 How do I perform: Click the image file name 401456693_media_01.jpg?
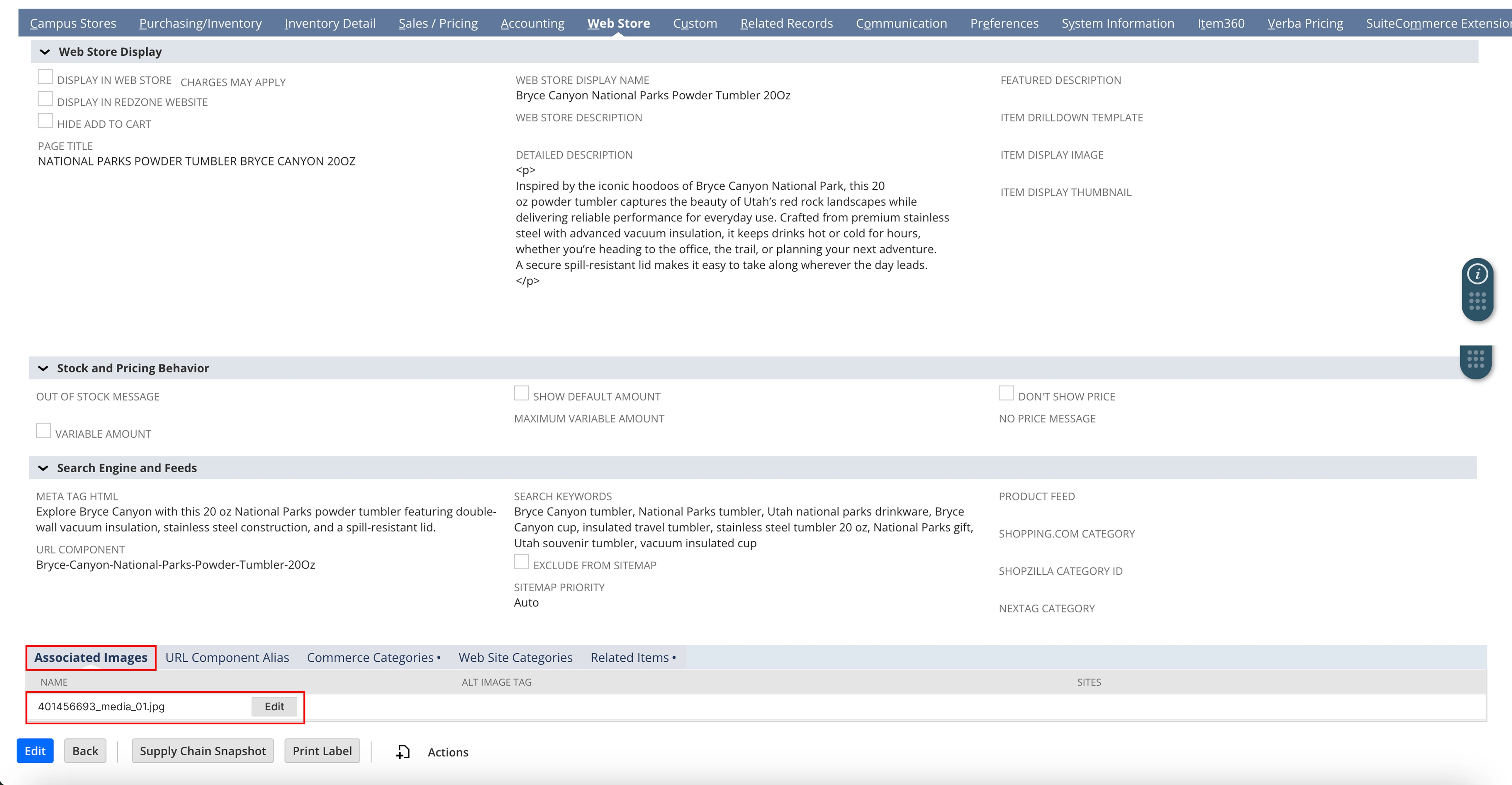(101, 706)
